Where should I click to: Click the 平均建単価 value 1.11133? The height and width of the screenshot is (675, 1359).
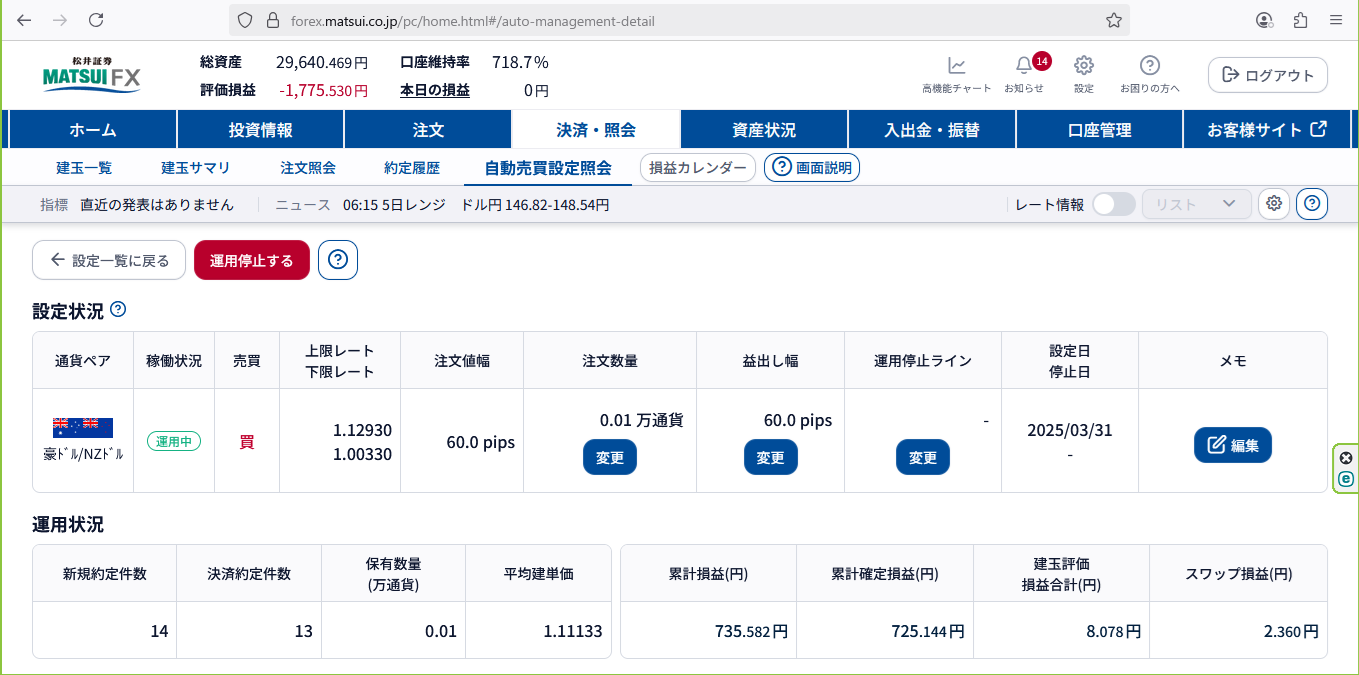[573, 632]
